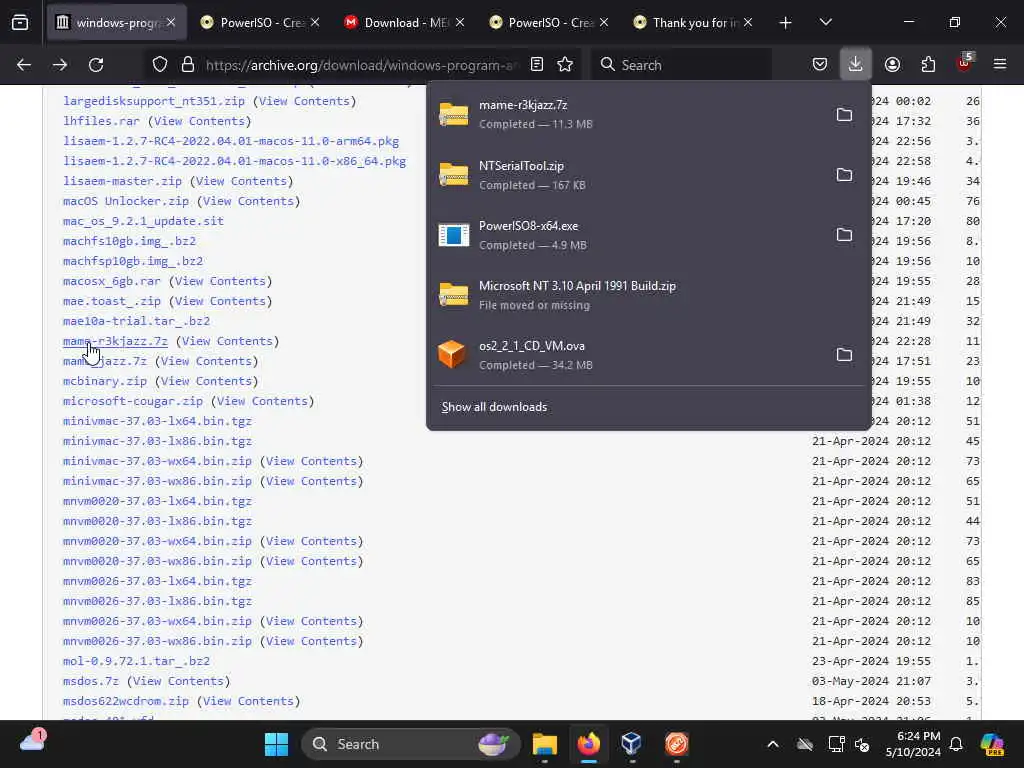Screen dimensions: 1024x768
Task: Open the weather widget on taskbar
Action: pos(33,741)
